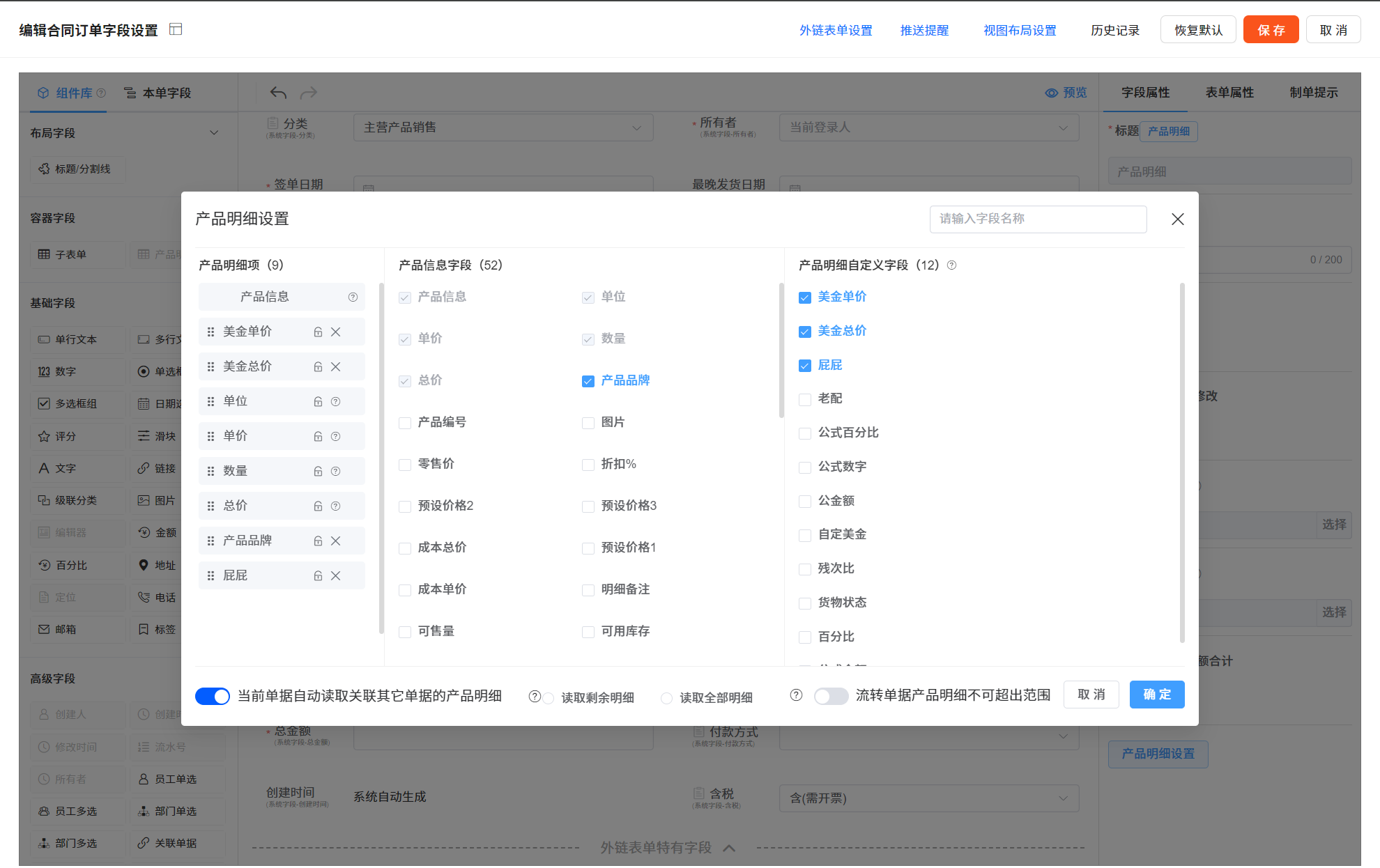Remove 美金总价 item with its X icon
Screen dimensions: 1380x868
pyautogui.click(x=336, y=367)
